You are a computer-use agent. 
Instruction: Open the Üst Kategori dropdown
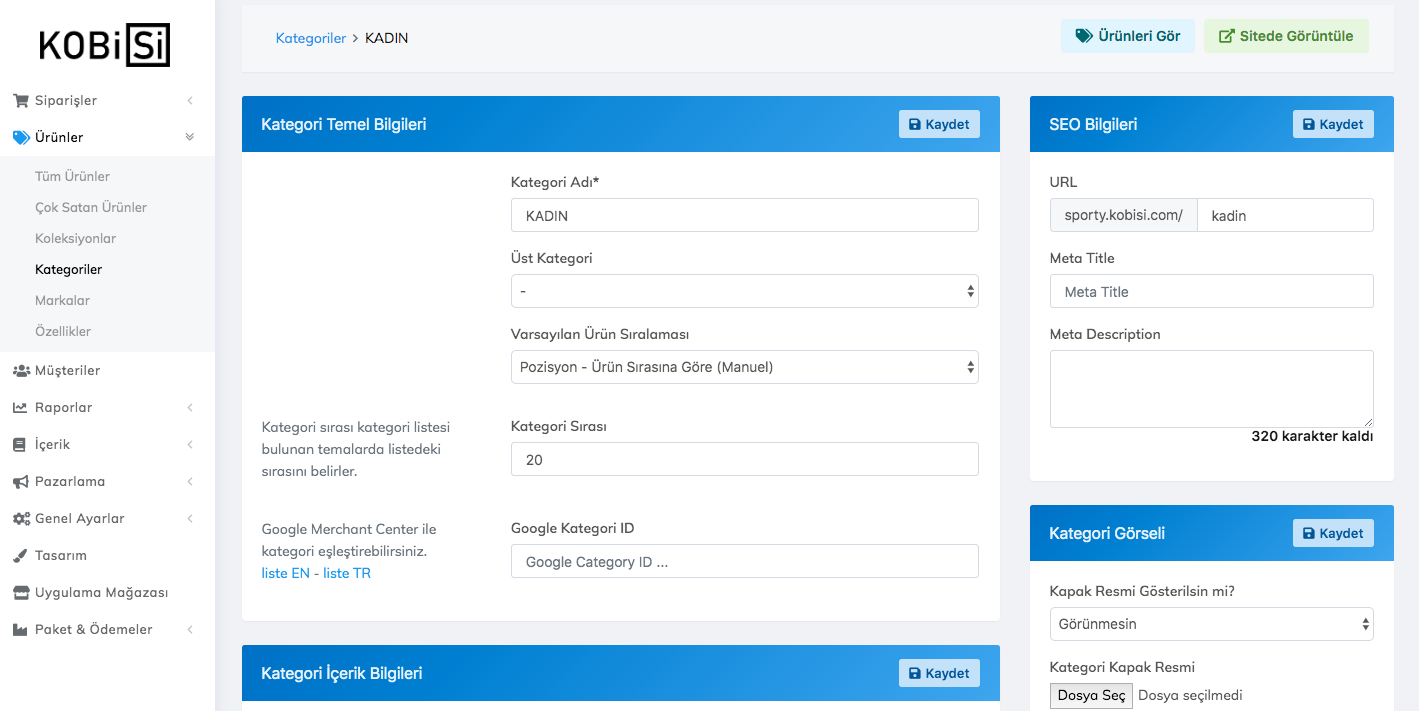click(744, 291)
